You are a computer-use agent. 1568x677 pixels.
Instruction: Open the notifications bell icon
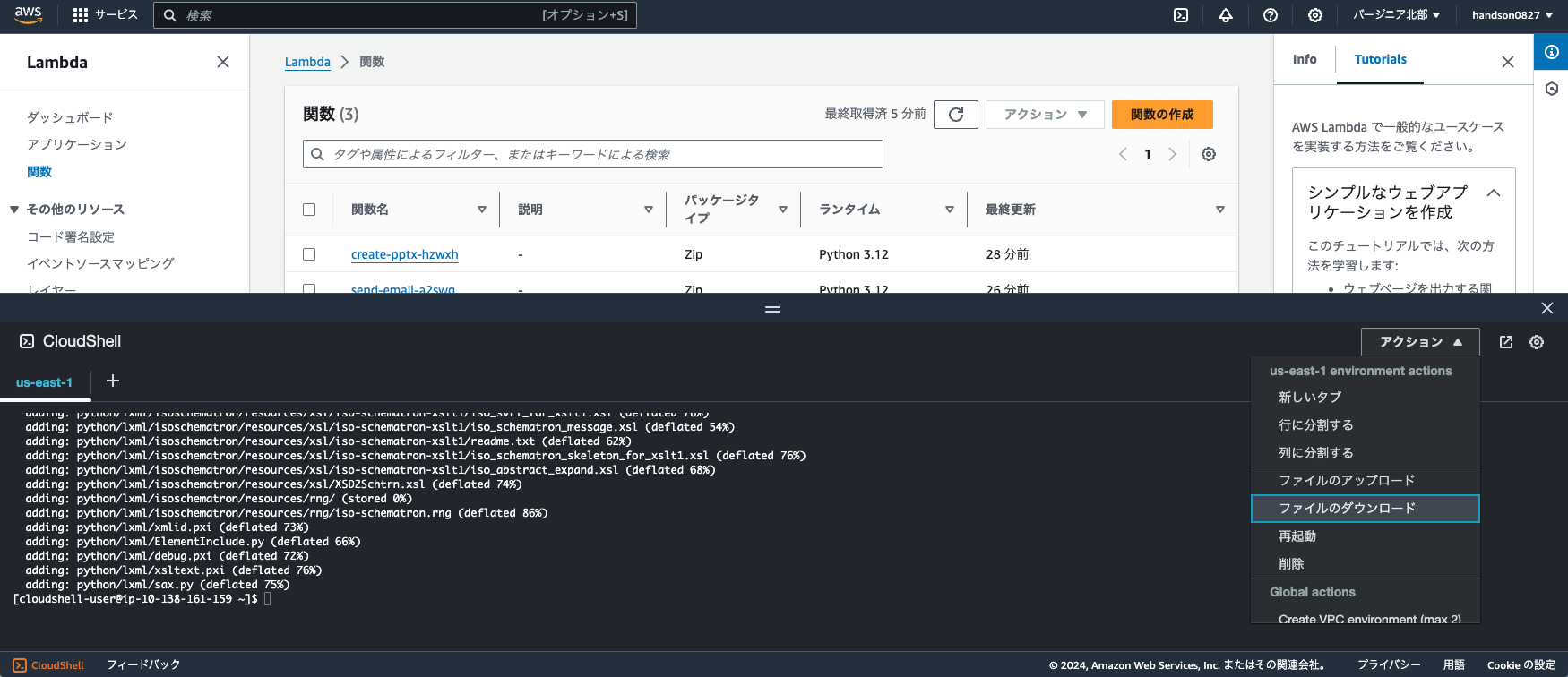(x=1226, y=15)
